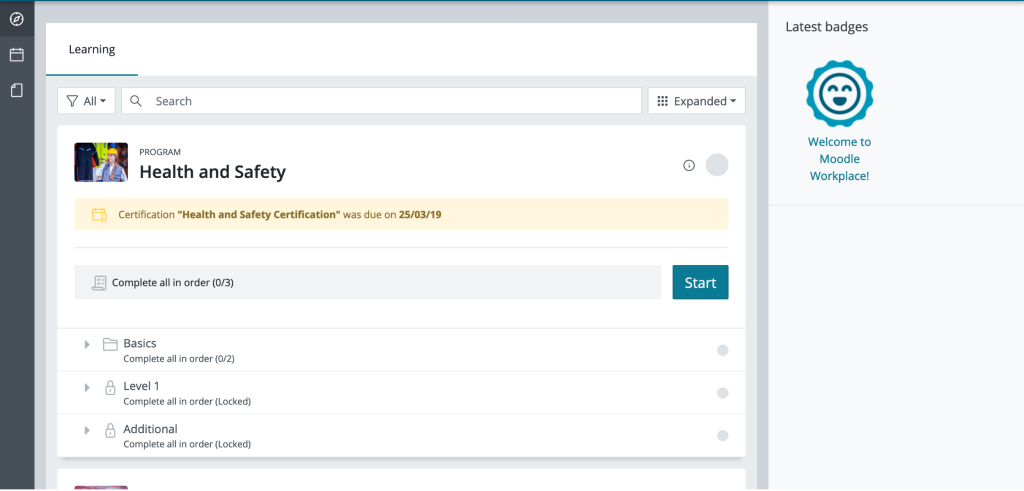Image resolution: width=1024 pixels, height=491 pixels.
Task: Open the calendar icon in left sidebar
Action: point(16,55)
